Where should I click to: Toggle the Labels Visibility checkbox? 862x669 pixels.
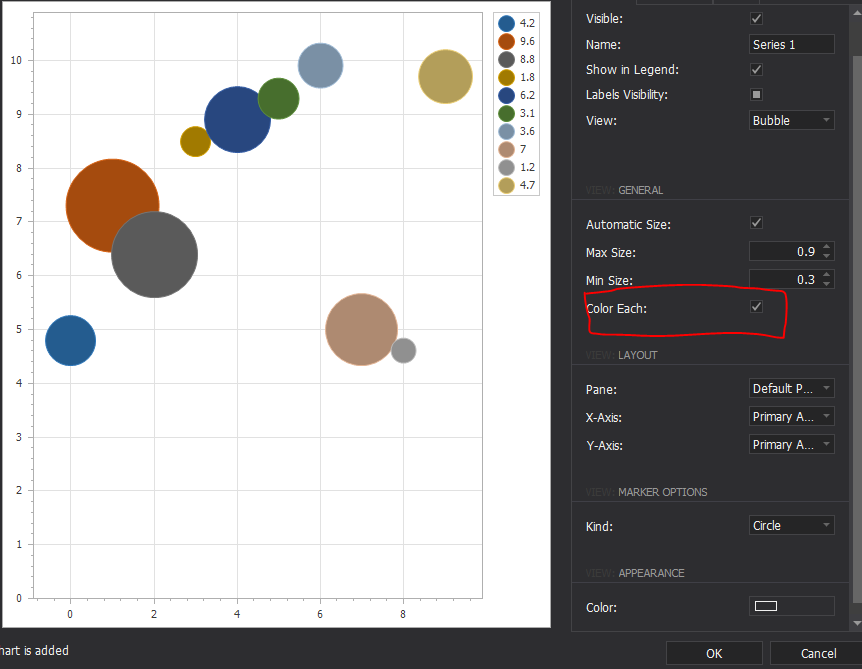click(757, 95)
